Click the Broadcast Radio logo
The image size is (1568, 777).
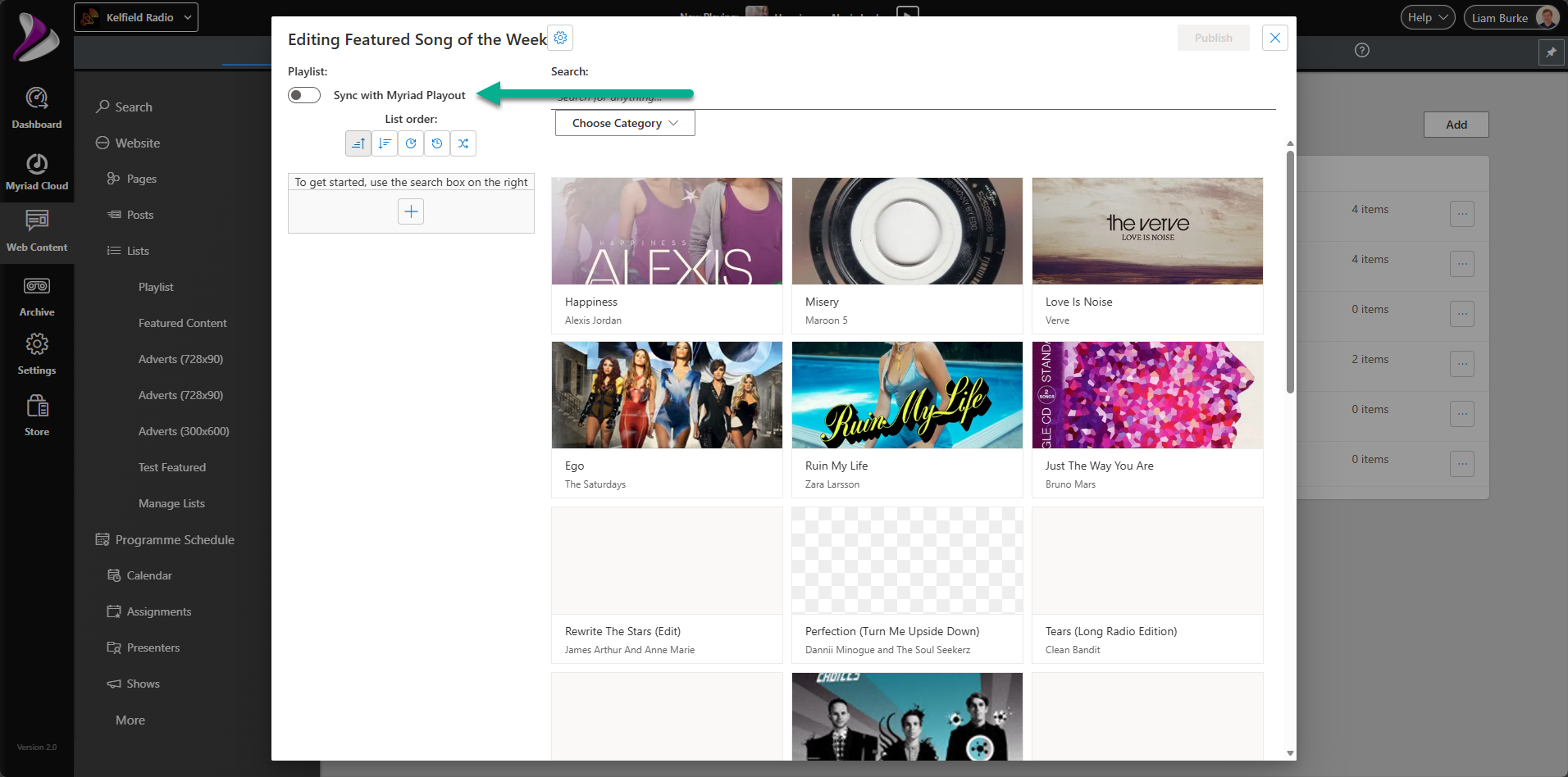(36, 38)
